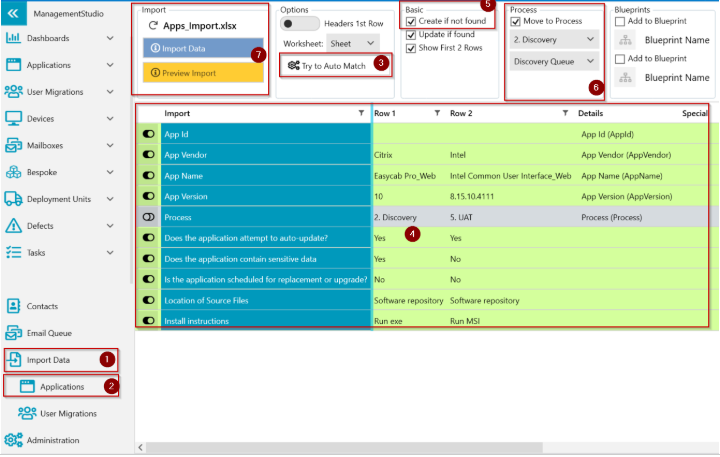Enable the Process row switch
Viewport: 720px width, 457px height.
tap(149, 217)
